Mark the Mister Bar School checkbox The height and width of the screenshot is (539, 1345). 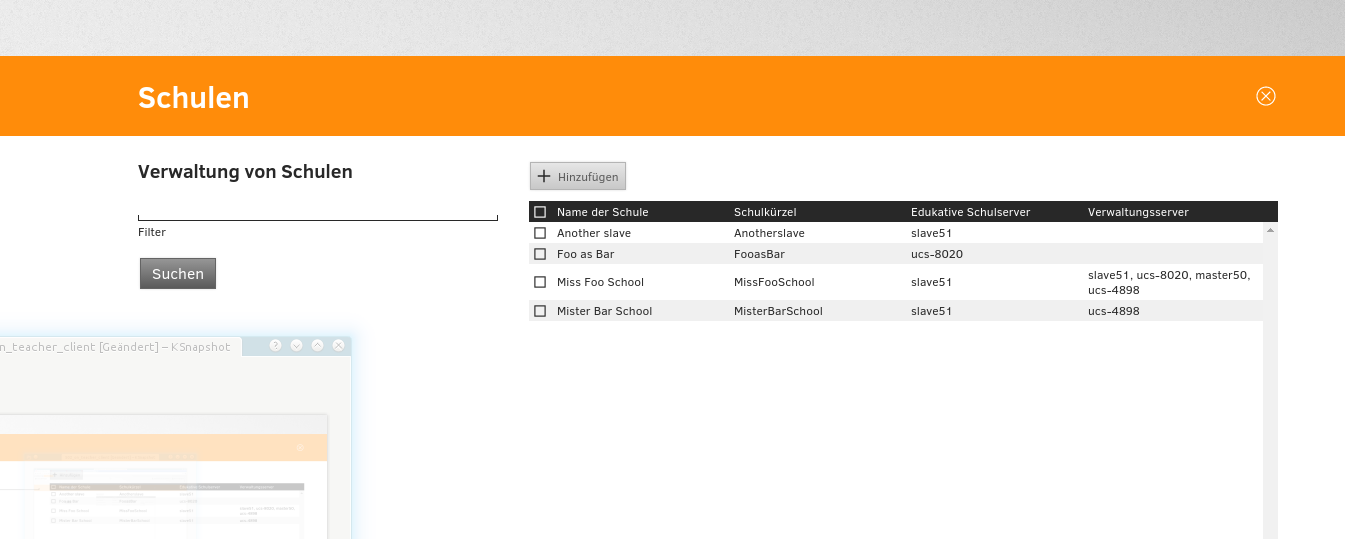(x=540, y=311)
